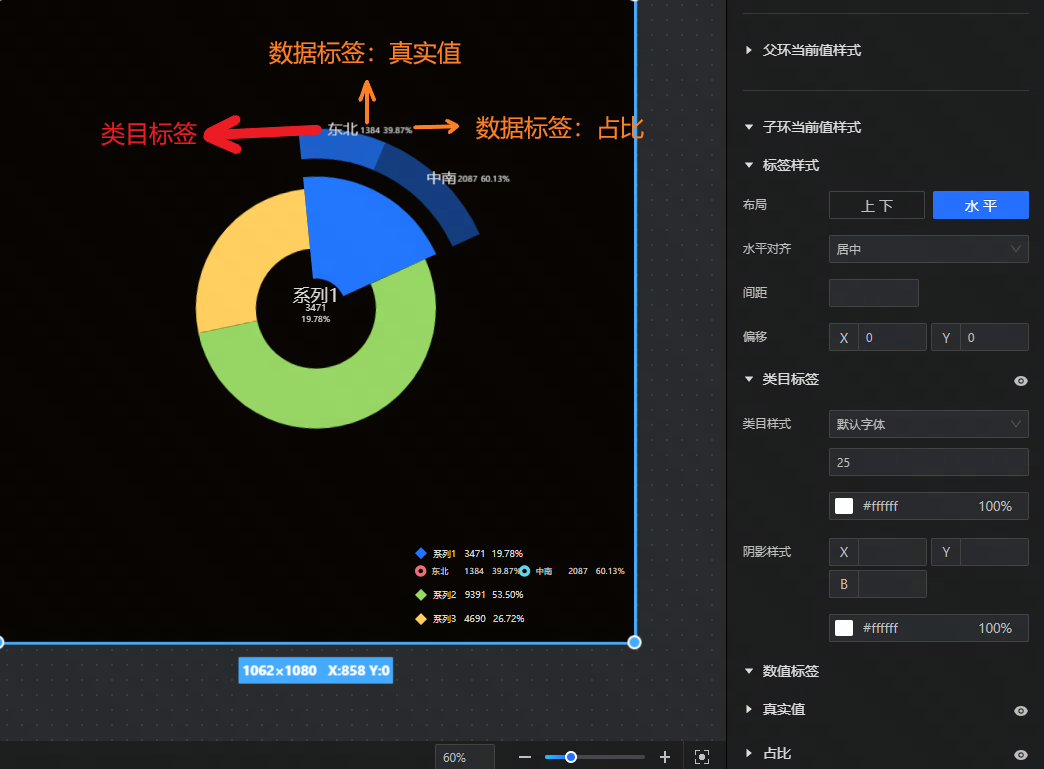This screenshot has height=769, width=1044.
Task: Click the 系列3 yellow diamond legend icon
Action: [x=421, y=618]
